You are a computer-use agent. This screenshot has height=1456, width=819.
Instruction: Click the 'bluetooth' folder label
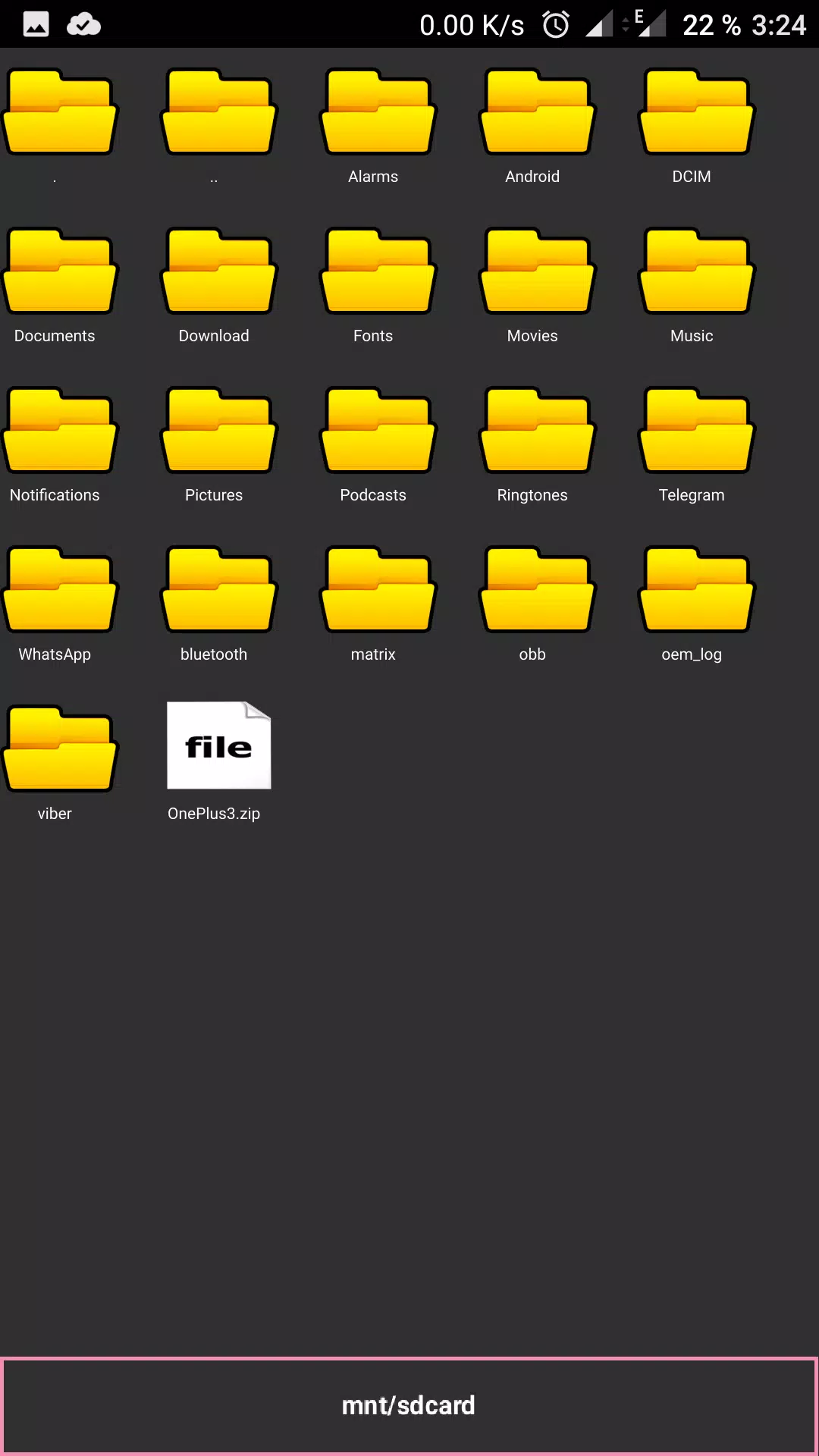[214, 654]
